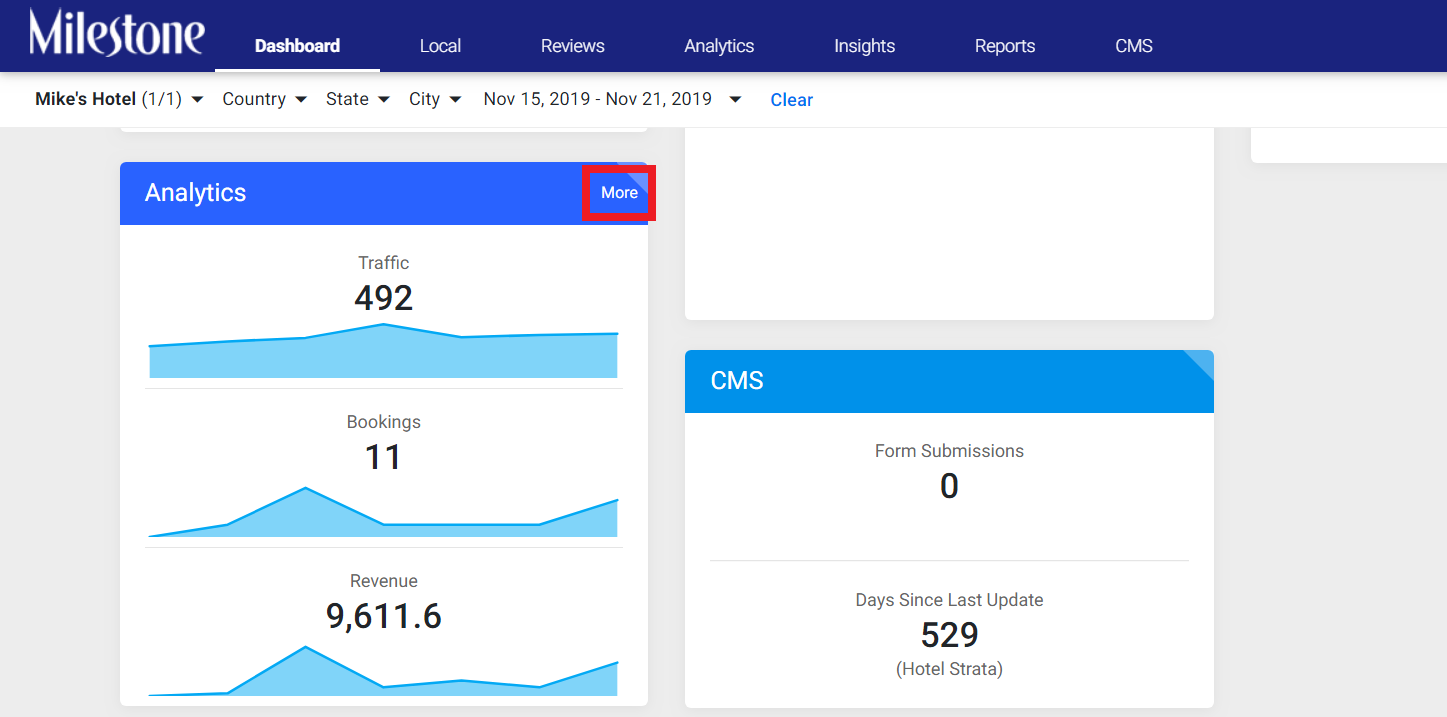Click the Bookings sparkline chart
The image size is (1447, 717).
pyautogui.click(x=384, y=512)
